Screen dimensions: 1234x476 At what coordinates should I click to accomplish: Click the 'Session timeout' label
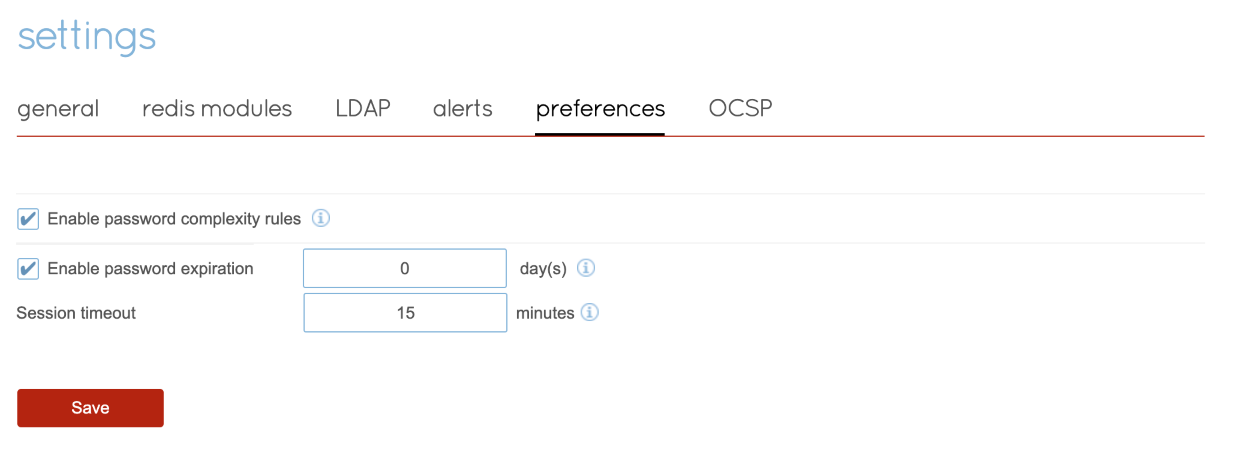click(x=76, y=313)
